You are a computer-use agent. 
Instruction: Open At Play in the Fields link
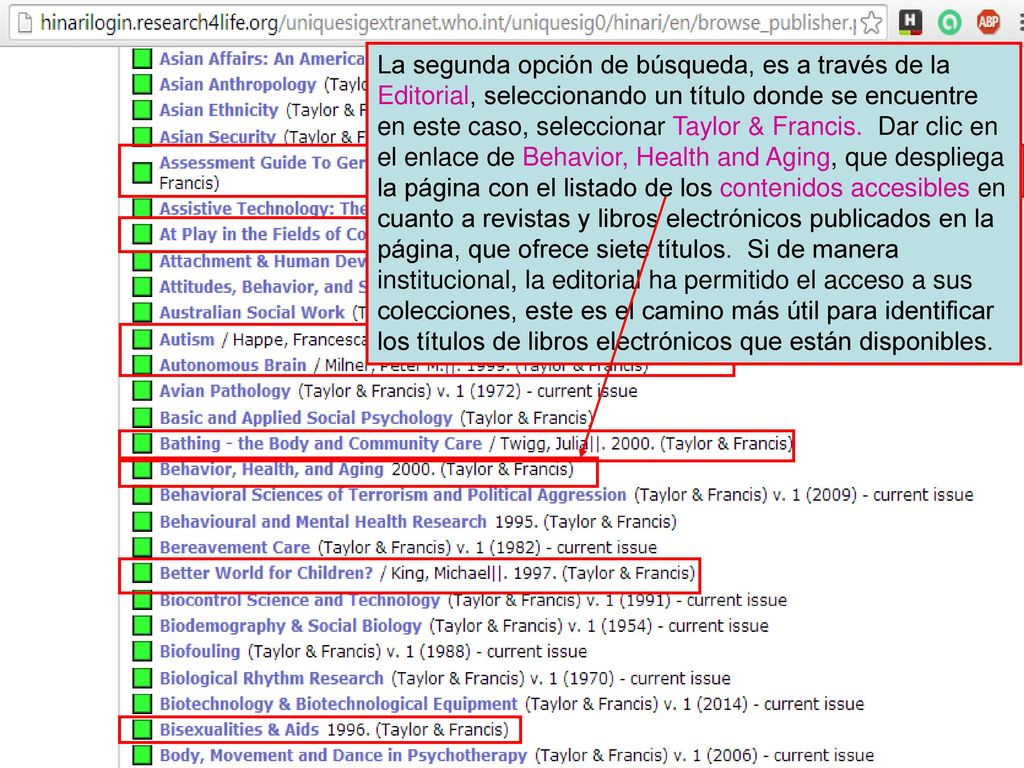click(262, 234)
